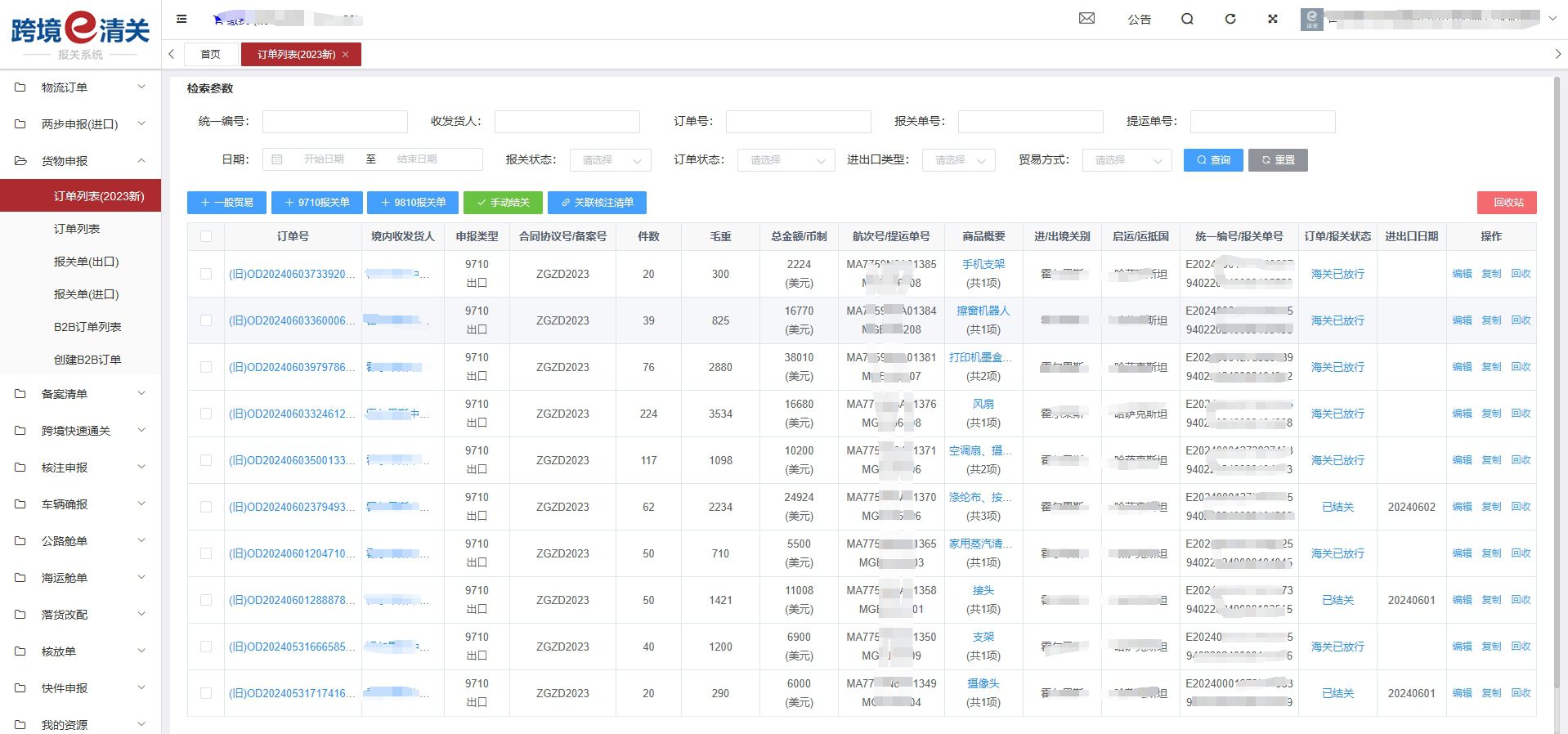Switch to the 首页 tab

point(210,55)
